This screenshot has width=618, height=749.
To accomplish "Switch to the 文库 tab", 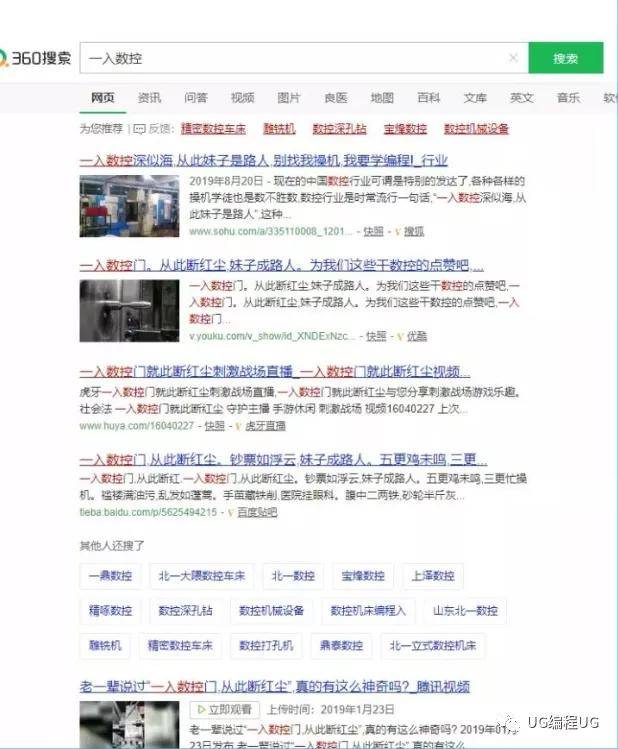I will pyautogui.click(x=475, y=98).
